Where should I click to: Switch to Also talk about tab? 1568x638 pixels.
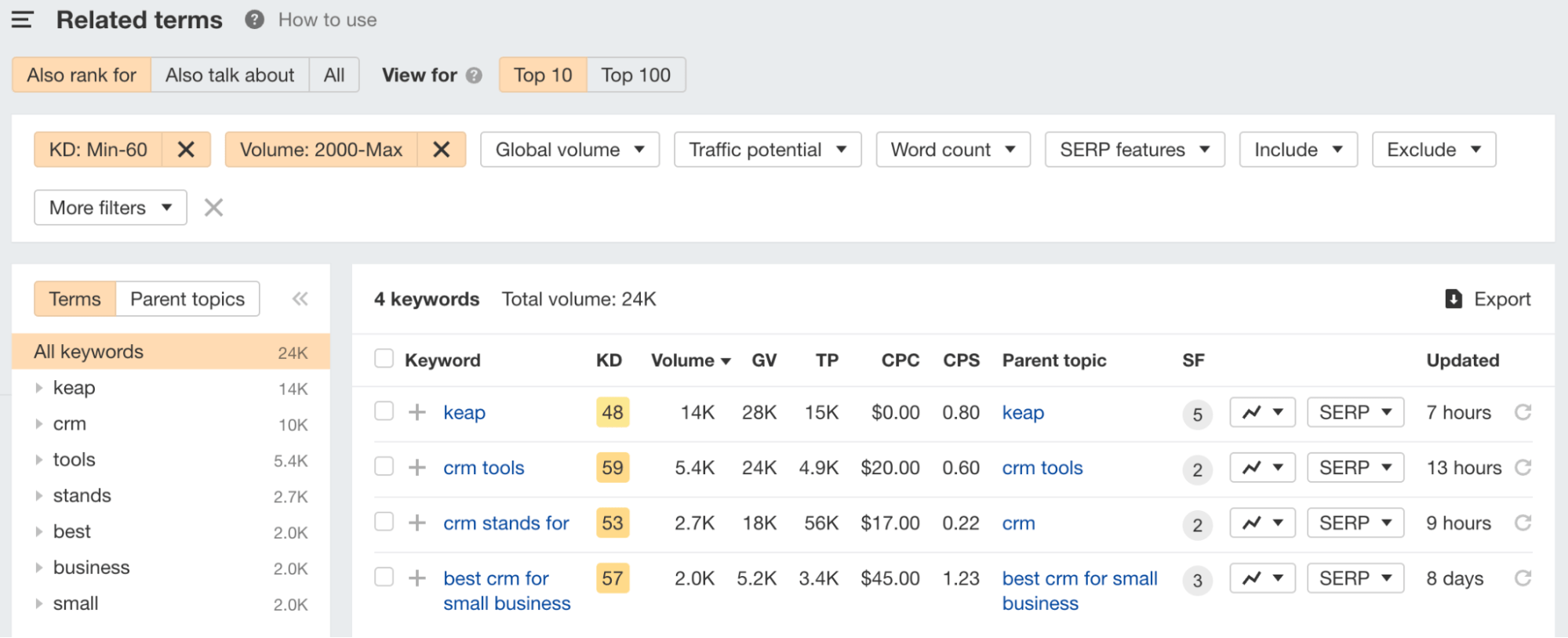coord(230,75)
